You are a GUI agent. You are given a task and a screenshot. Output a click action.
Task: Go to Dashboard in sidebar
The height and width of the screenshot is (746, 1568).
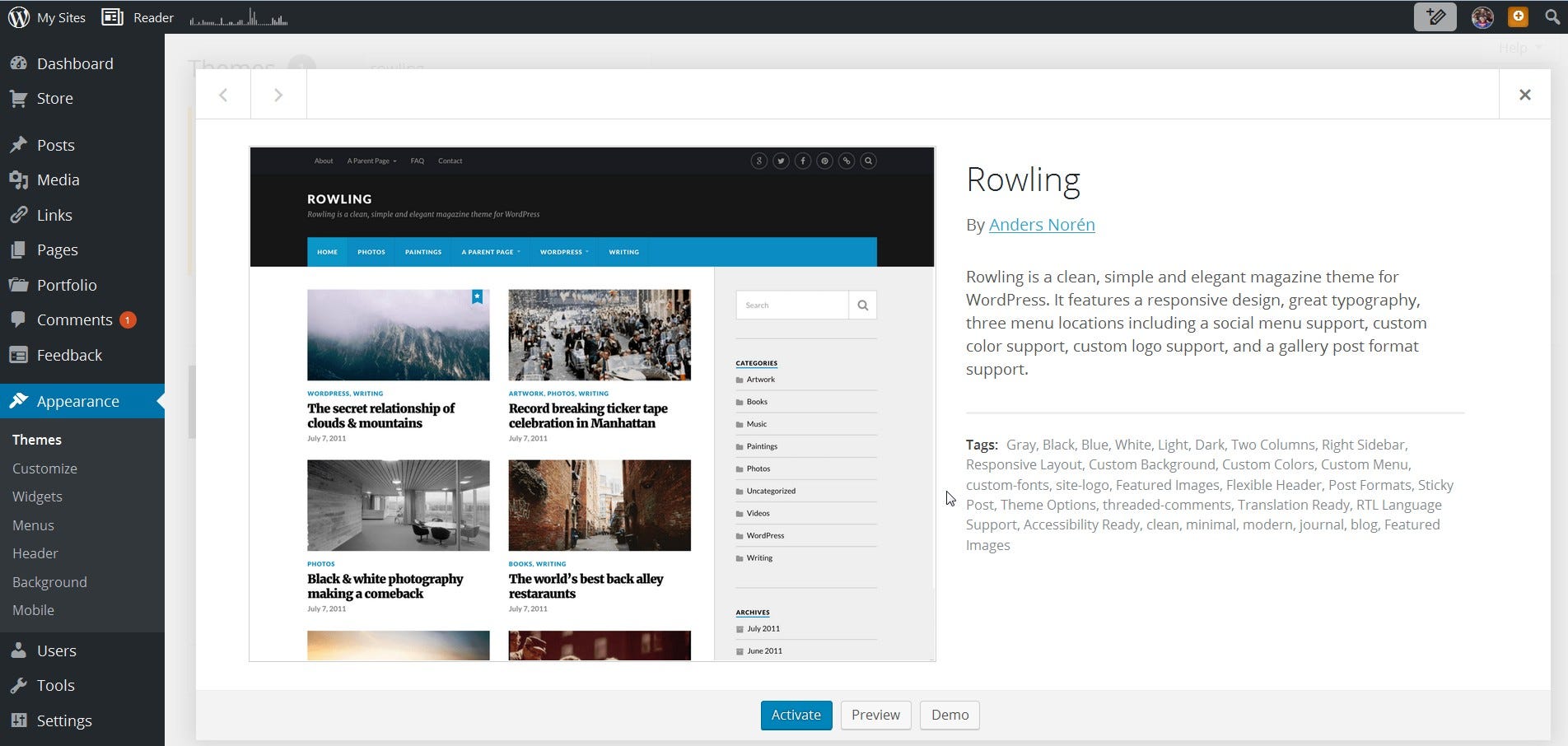(x=74, y=63)
